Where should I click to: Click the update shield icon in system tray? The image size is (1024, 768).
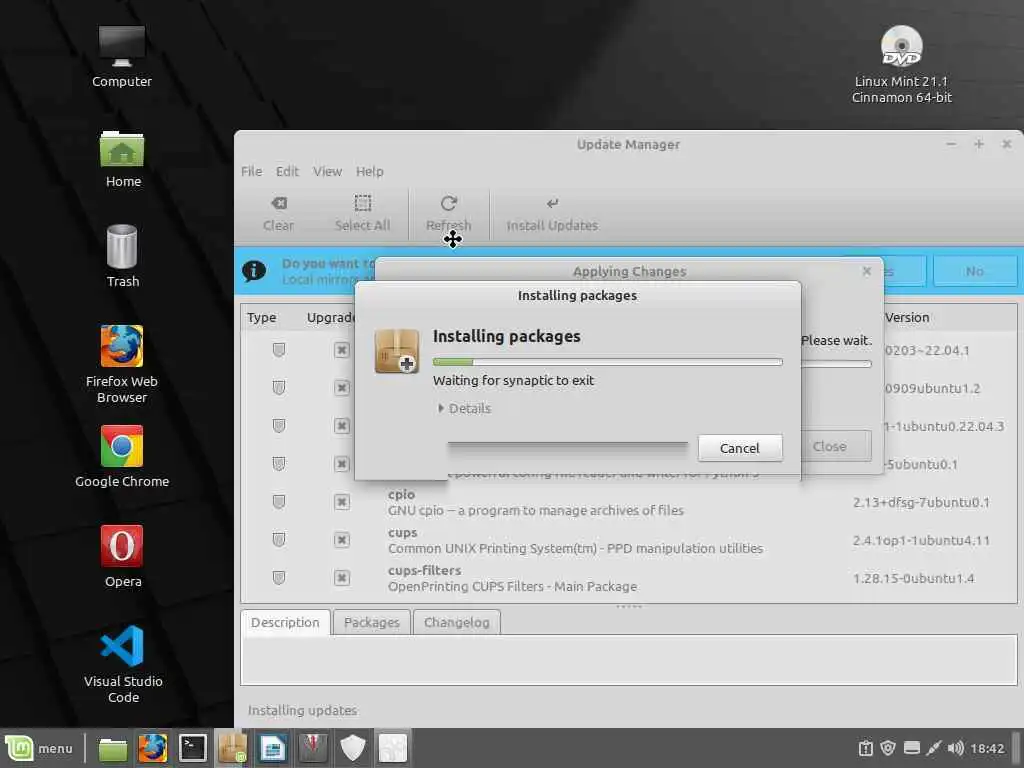(888, 748)
